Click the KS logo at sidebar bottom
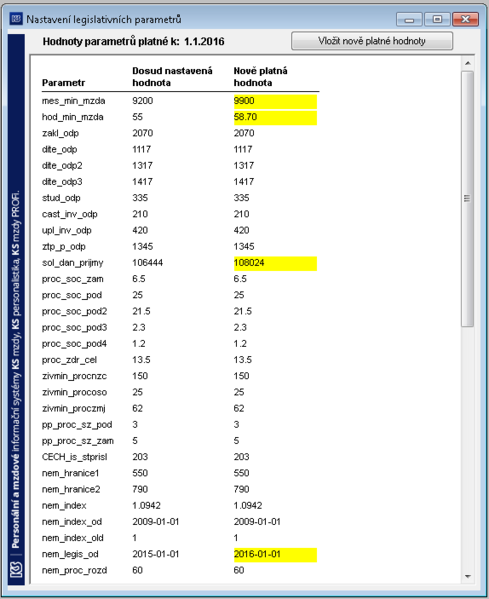 tap(16, 569)
